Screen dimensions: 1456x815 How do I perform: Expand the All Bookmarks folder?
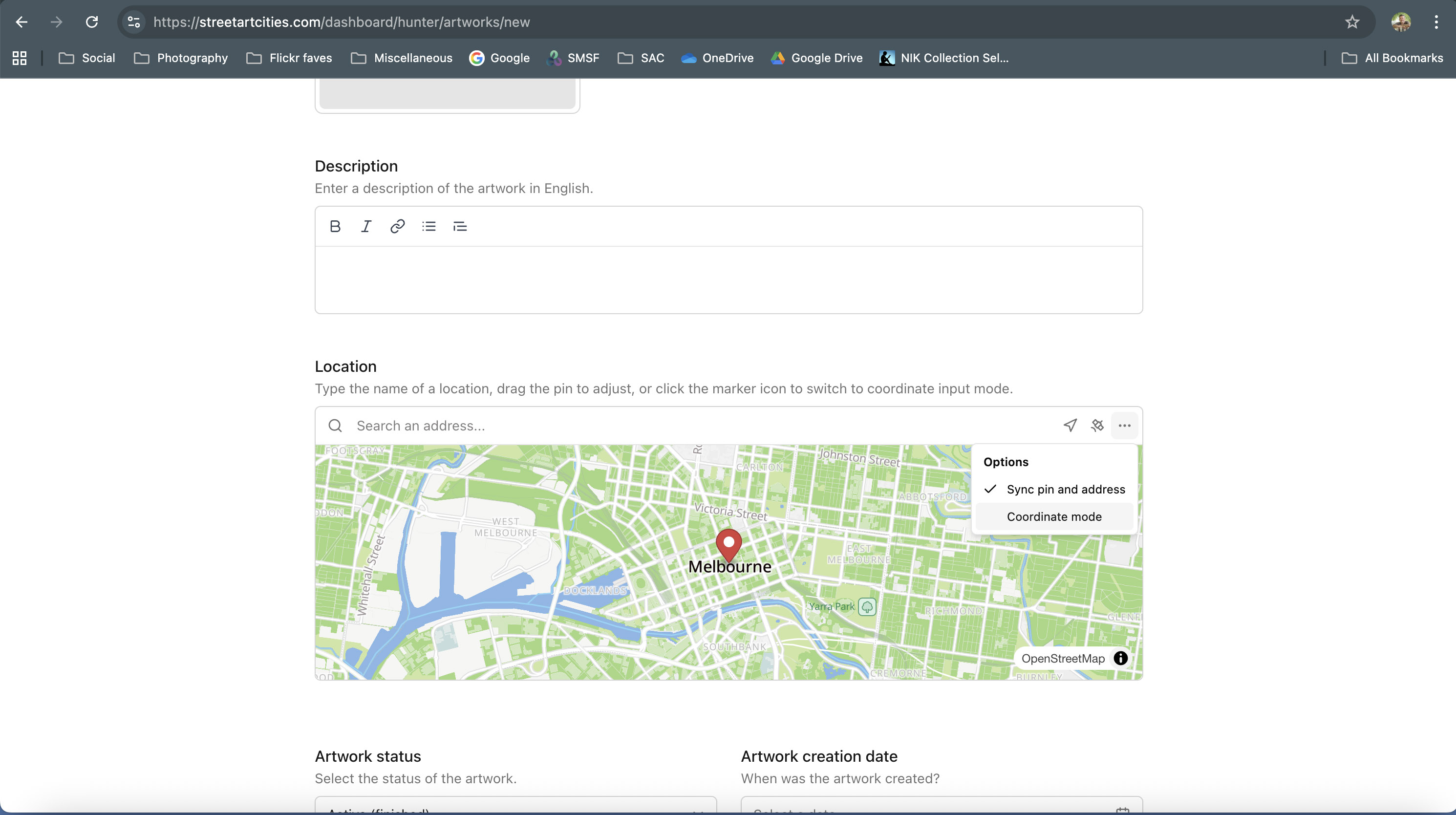tap(1392, 58)
